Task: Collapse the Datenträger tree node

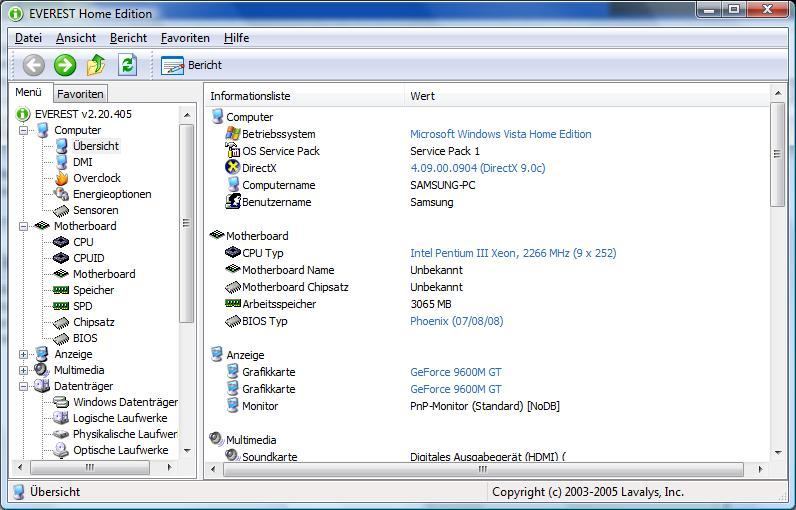Action: [23, 386]
